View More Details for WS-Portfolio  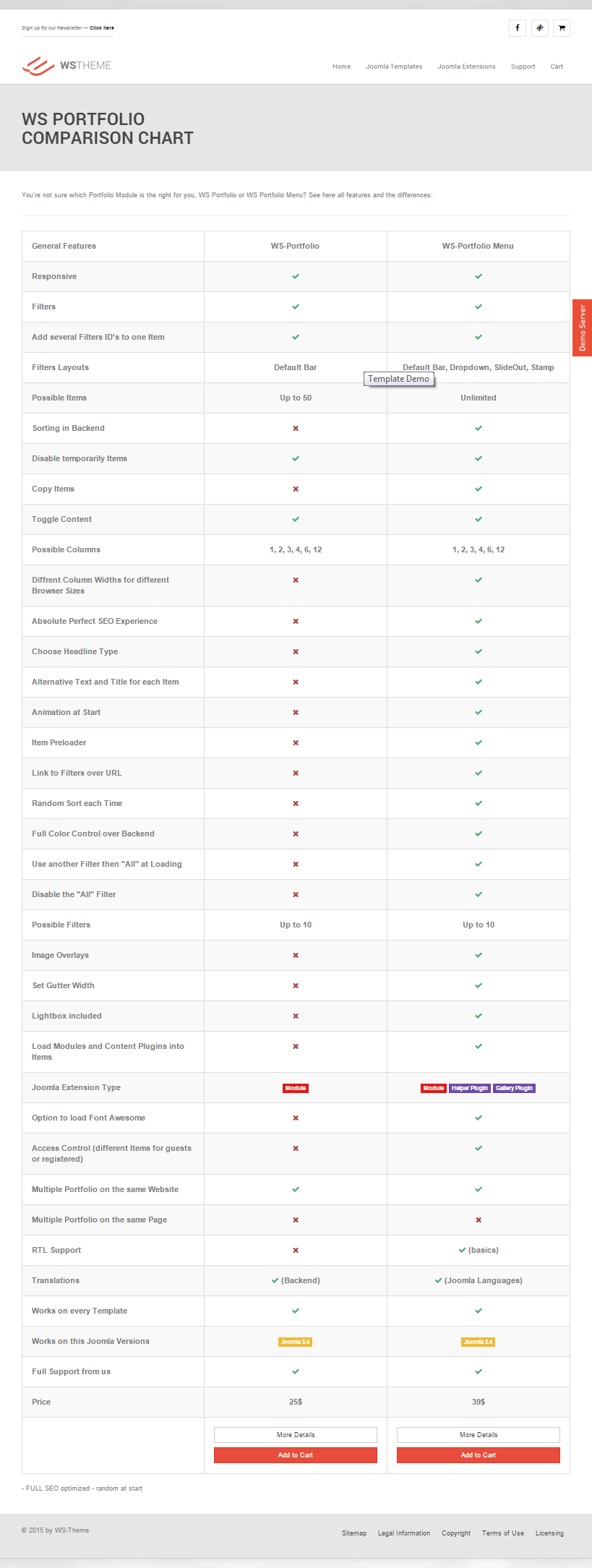[296, 1435]
